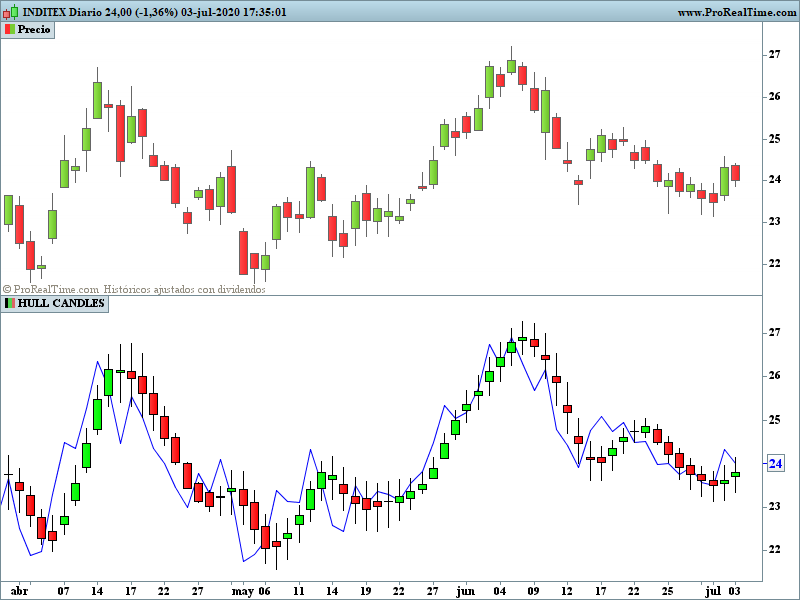The height and width of the screenshot is (600, 800).
Task: Click the last red candle in Precio chart
Action: (x=735, y=173)
